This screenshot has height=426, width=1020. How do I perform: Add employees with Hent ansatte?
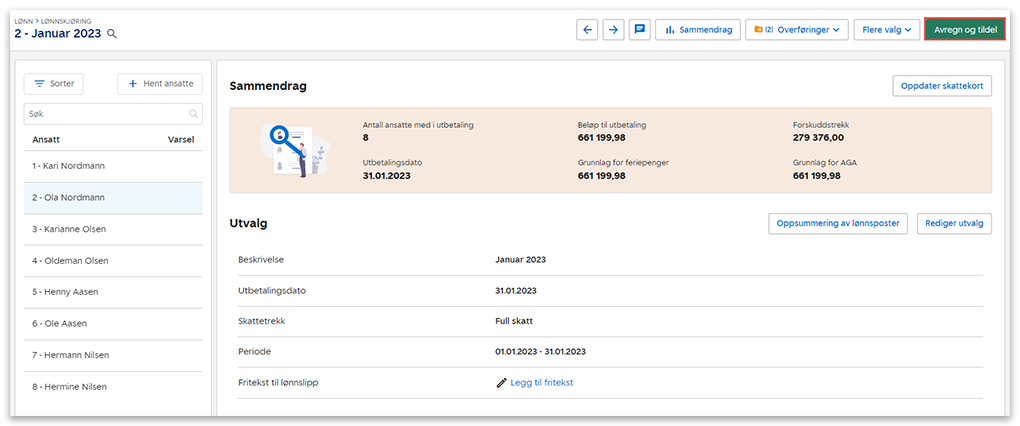point(160,84)
